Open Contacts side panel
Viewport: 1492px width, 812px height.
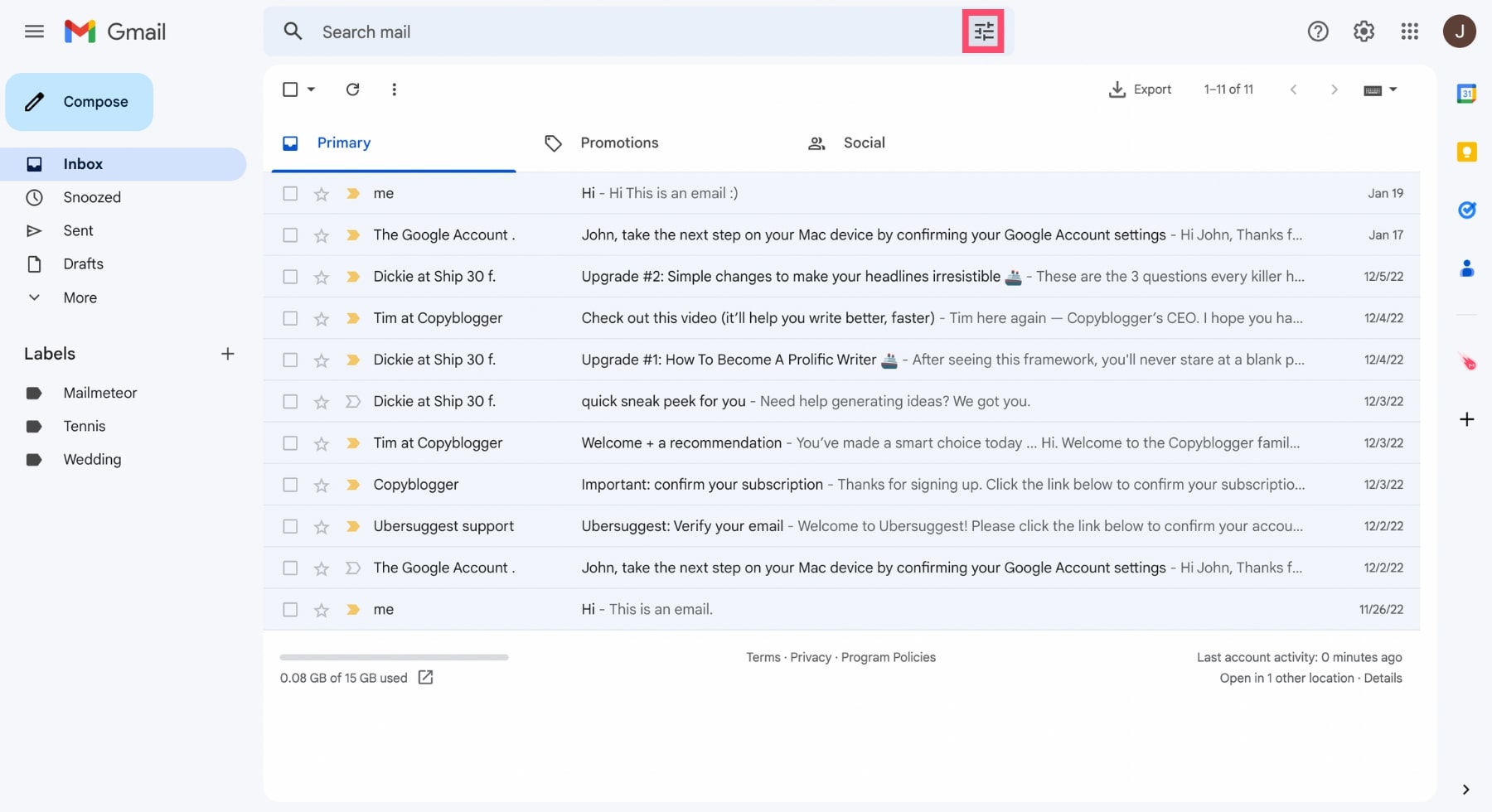coord(1466,268)
